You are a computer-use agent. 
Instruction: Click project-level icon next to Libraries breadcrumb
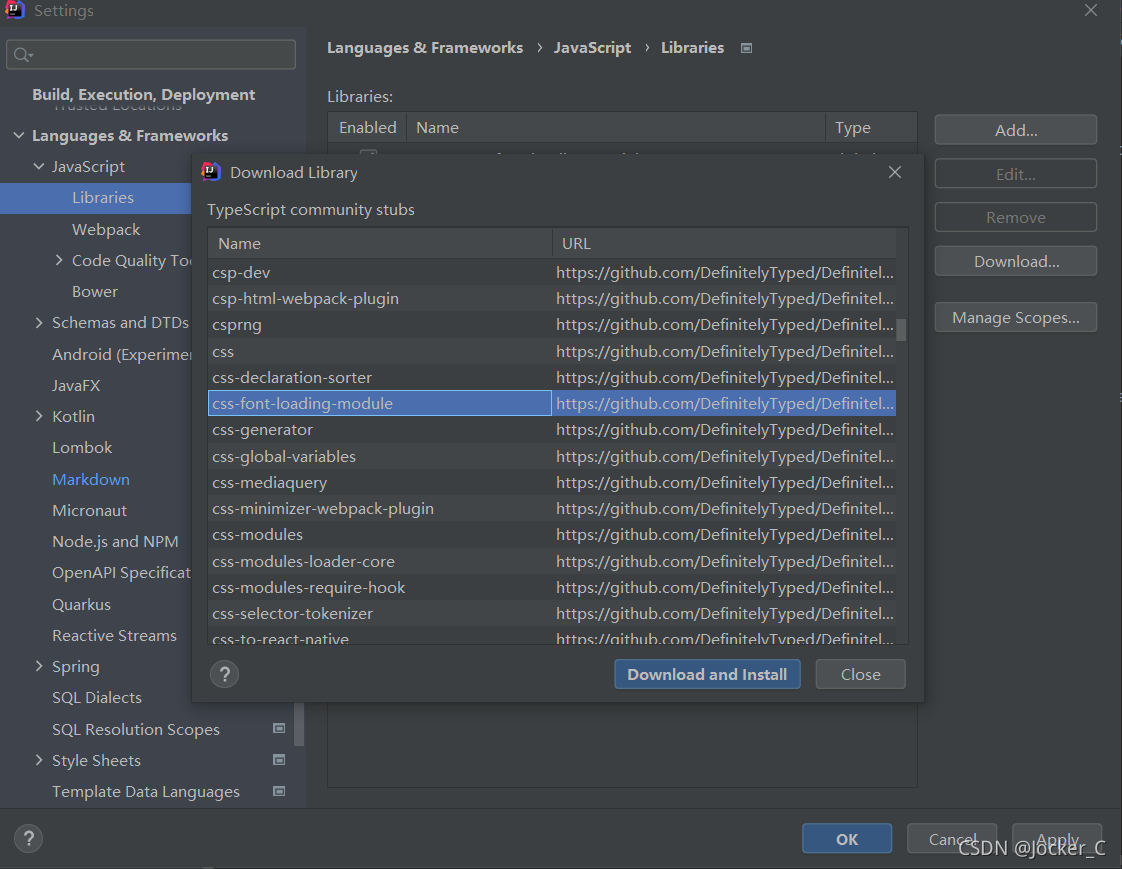click(746, 48)
